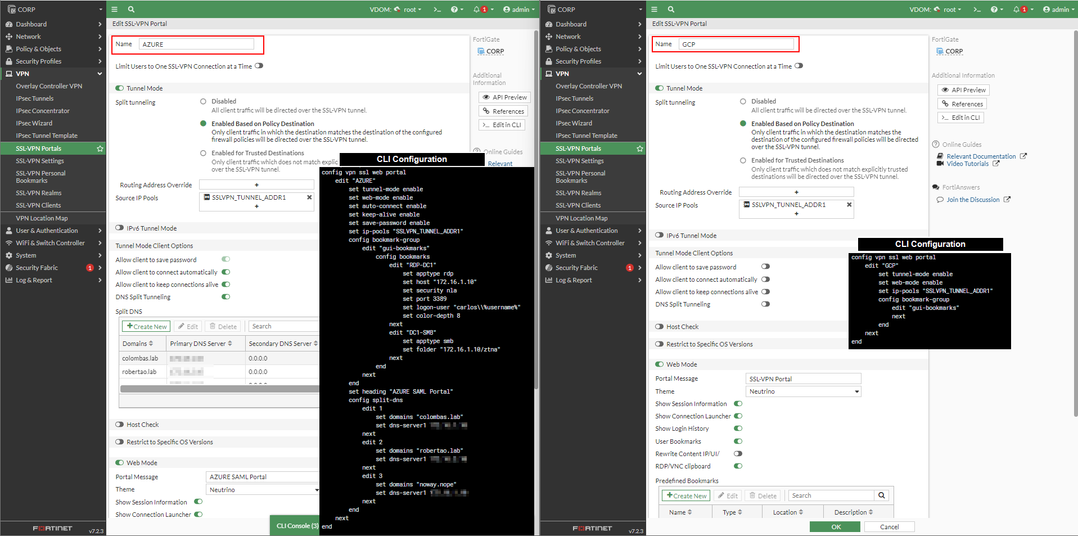Click Name field containing GCP
Viewport: 1078px width, 536px height.
pos(736,44)
